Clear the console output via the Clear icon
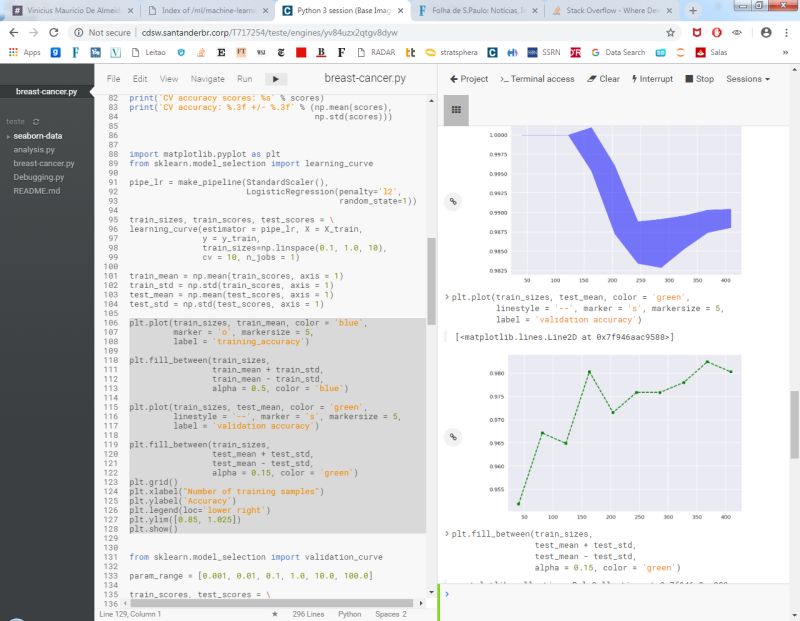 (x=592, y=78)
